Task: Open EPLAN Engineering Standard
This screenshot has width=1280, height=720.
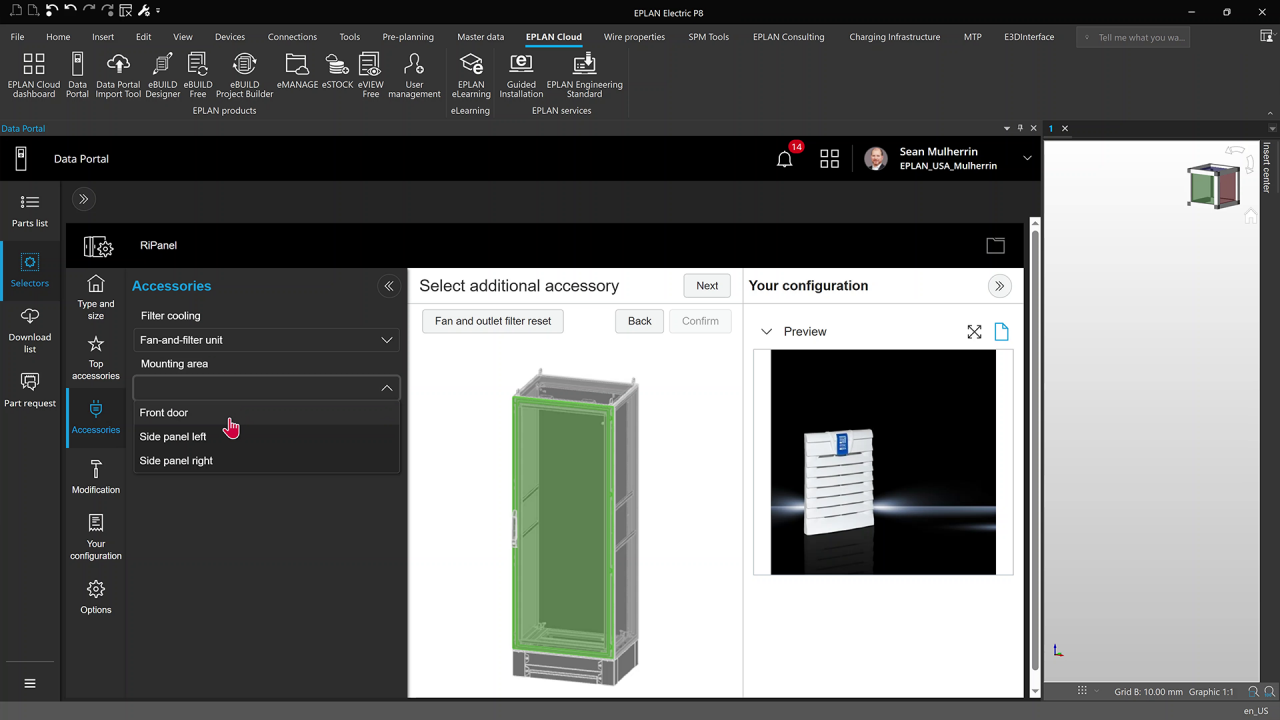Action: [584, 76]
